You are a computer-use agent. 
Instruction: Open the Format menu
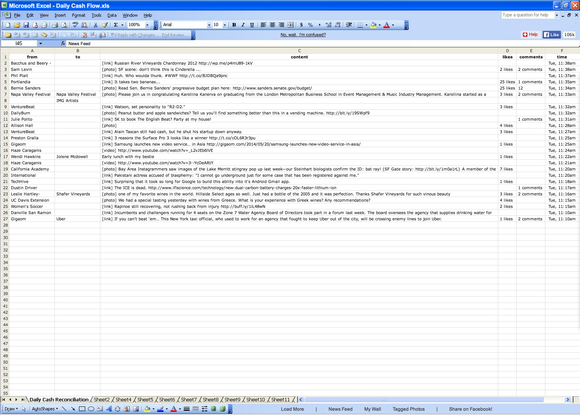click(78, 15)
